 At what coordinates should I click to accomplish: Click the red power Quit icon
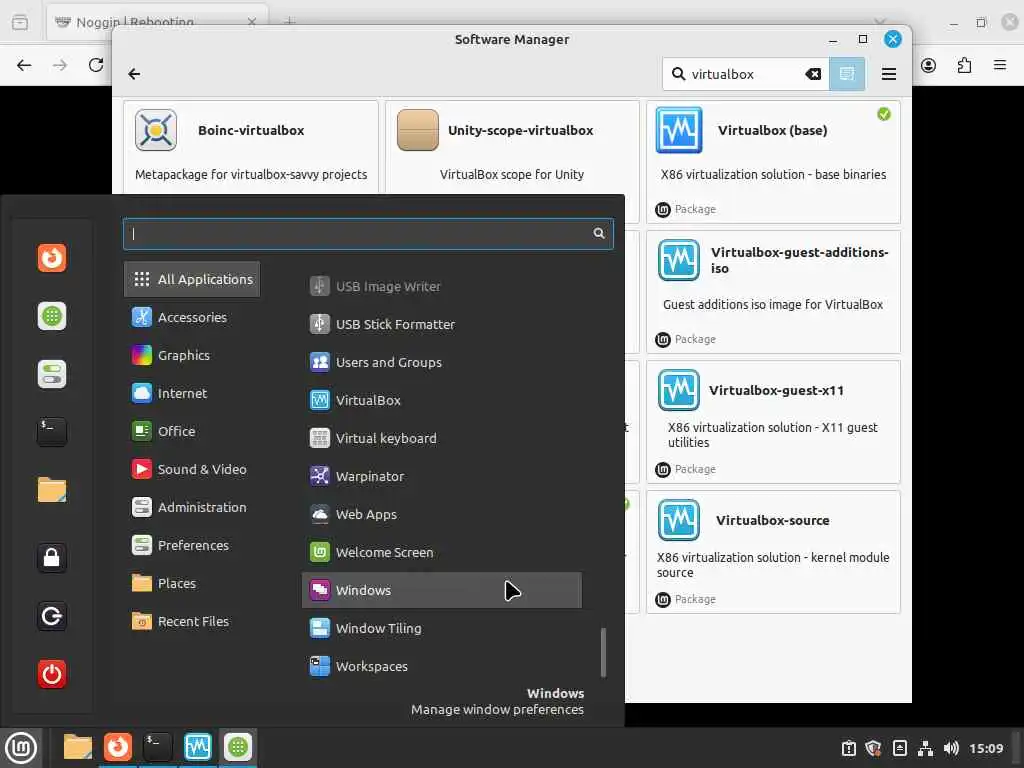[52, 674]
